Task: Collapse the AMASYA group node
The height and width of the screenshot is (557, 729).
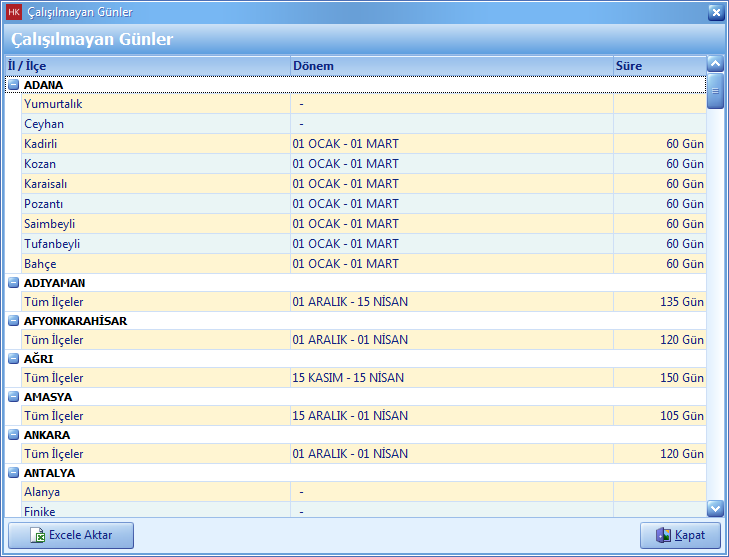Action: (x=13, y=397)
